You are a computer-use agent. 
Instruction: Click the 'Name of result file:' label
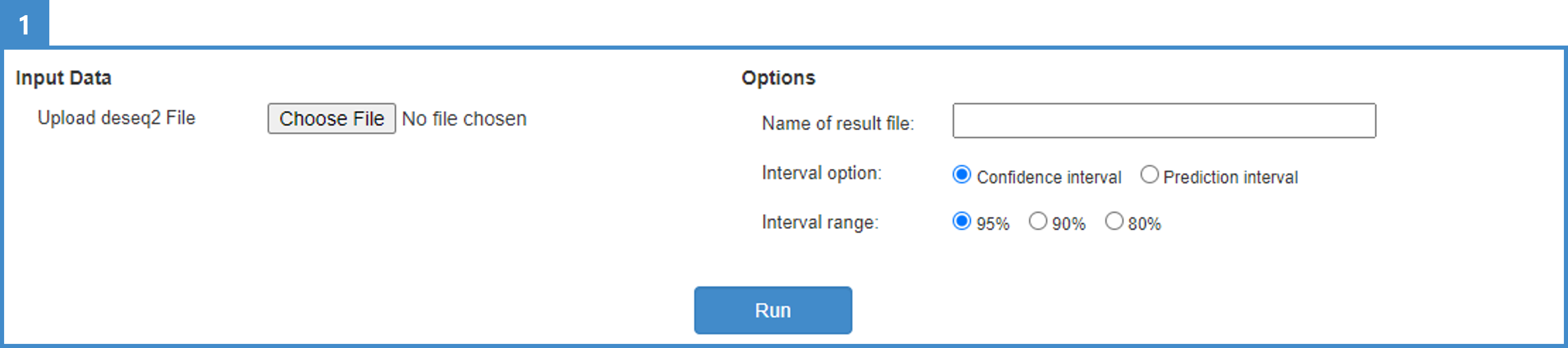pyautogui.click(x=837, y=124)
